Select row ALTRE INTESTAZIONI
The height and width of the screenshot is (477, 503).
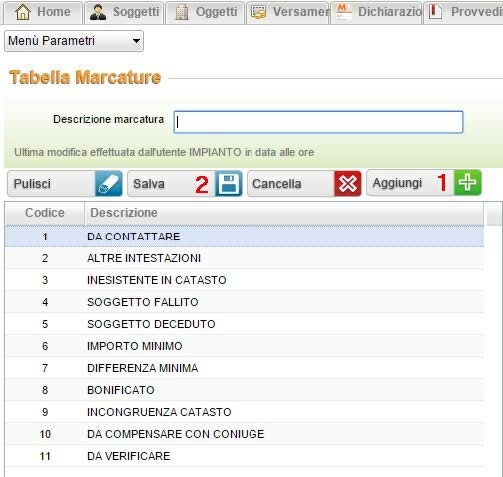point(245,258)
